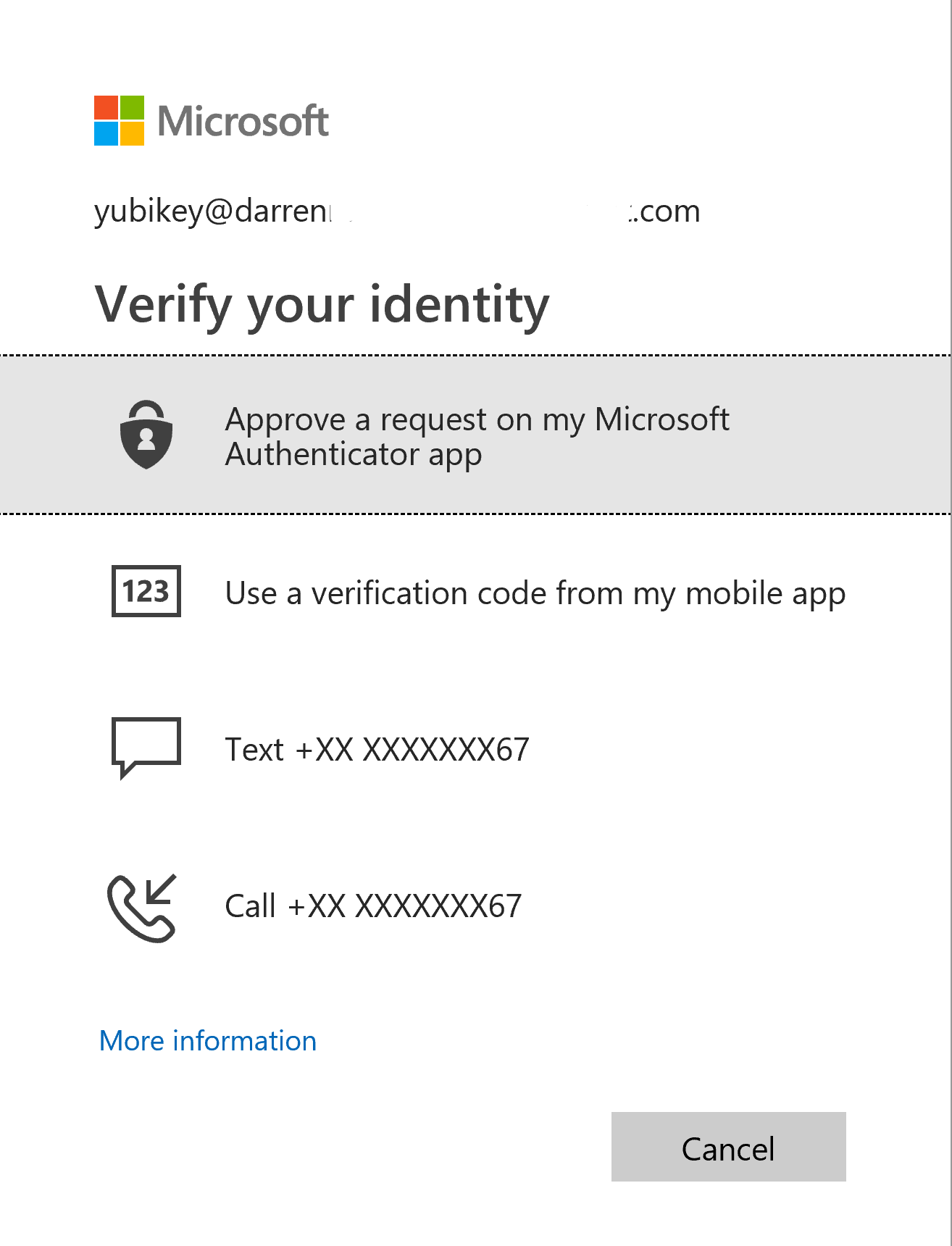Click the green square in Microsoft logo

pos(132,107)
